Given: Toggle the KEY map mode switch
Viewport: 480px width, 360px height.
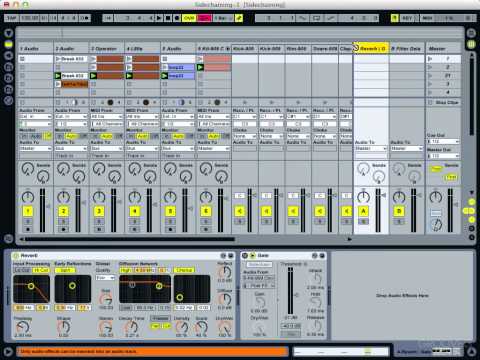Looking at the screenshot, I should point(407,18).
